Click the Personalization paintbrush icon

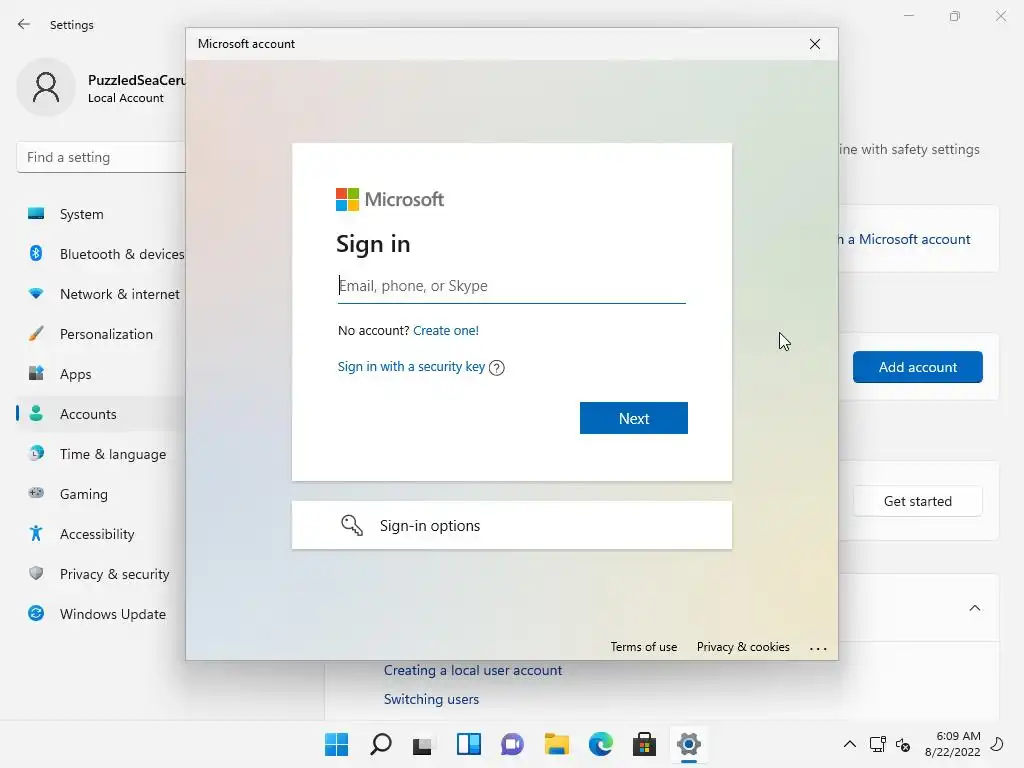pos(36,334)
